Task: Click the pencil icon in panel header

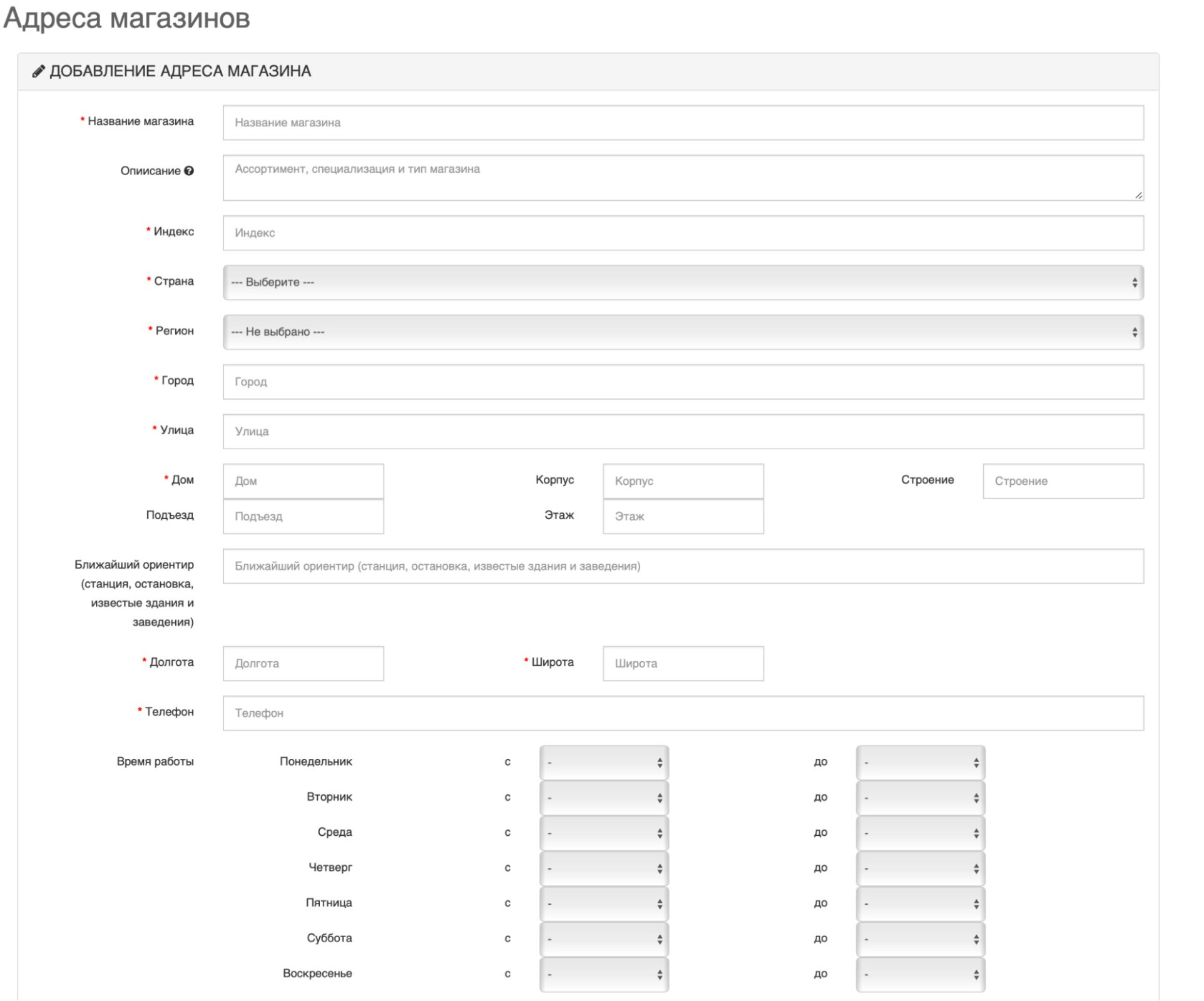Action: pos(39,71)
